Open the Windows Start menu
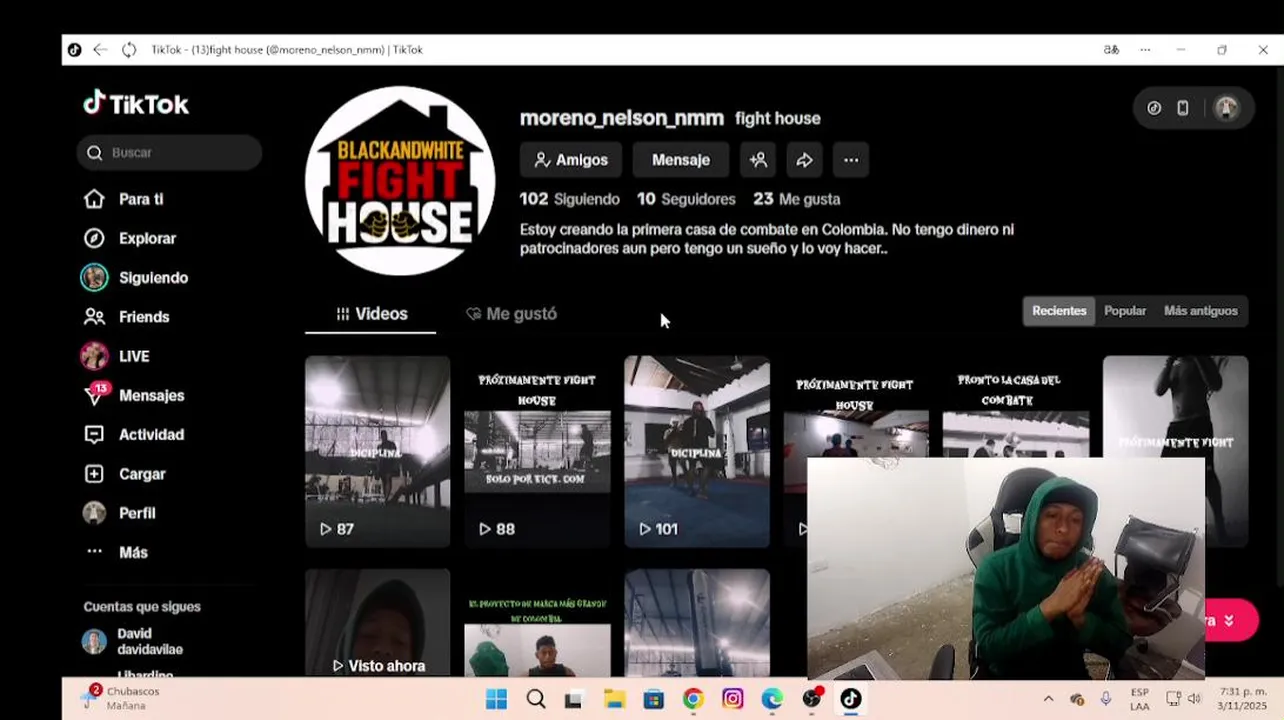 [x=496, y=699]
